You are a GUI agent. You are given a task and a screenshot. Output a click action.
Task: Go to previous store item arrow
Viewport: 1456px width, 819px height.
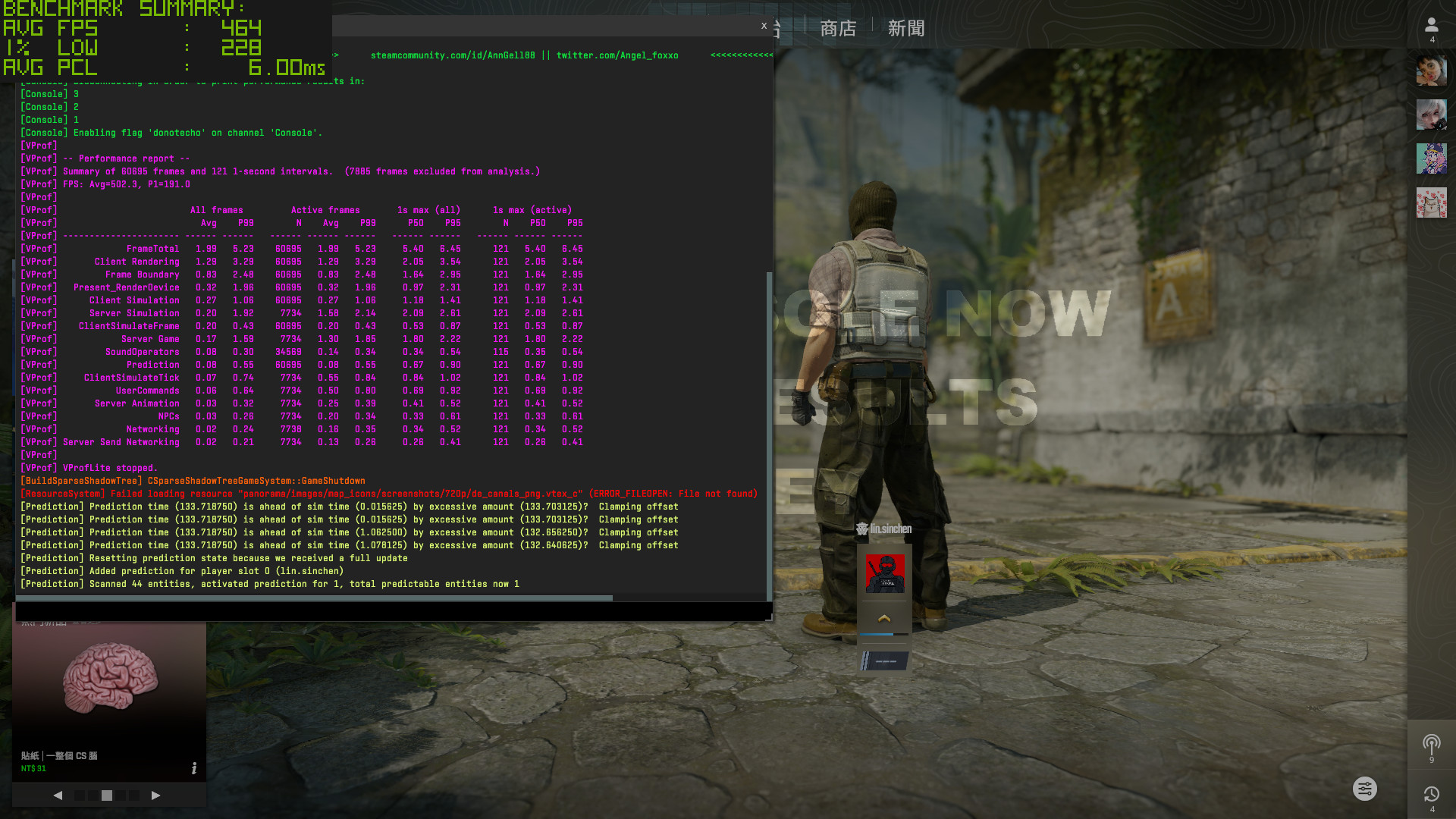[58, 795]
